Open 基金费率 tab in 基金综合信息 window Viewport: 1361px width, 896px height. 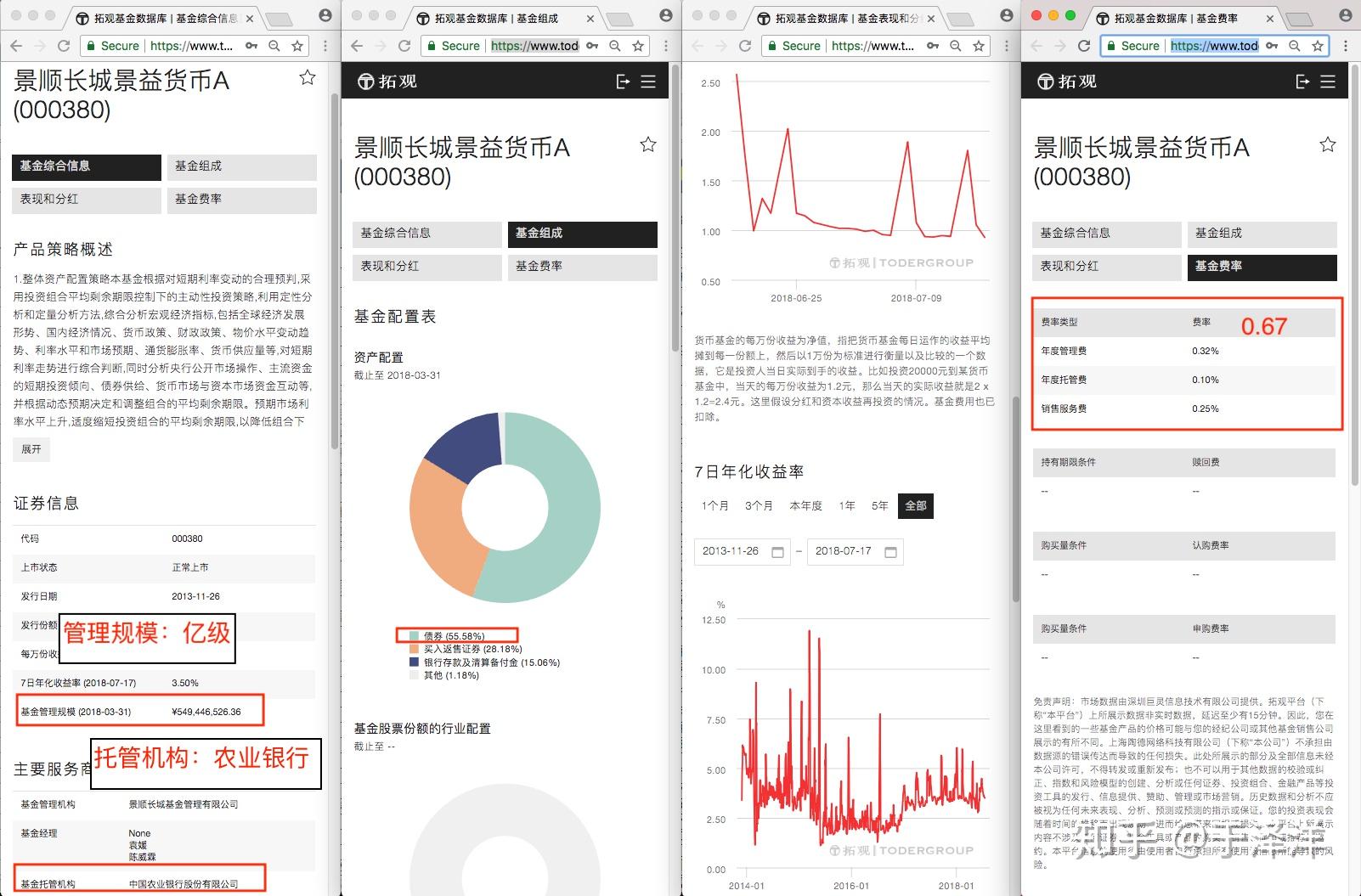click(x=242, y=200)
